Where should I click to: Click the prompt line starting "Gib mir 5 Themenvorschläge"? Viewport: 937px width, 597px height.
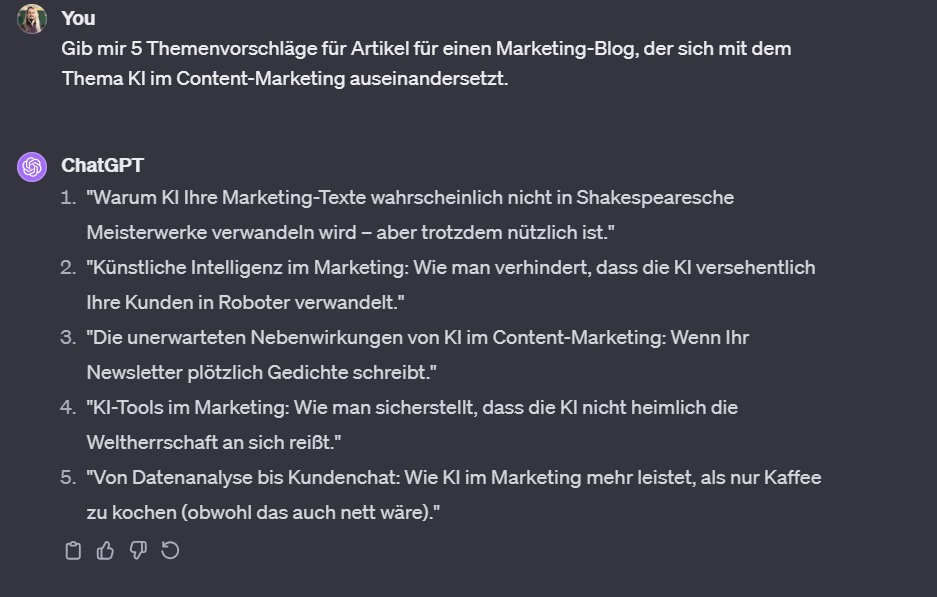coord(426,48)
